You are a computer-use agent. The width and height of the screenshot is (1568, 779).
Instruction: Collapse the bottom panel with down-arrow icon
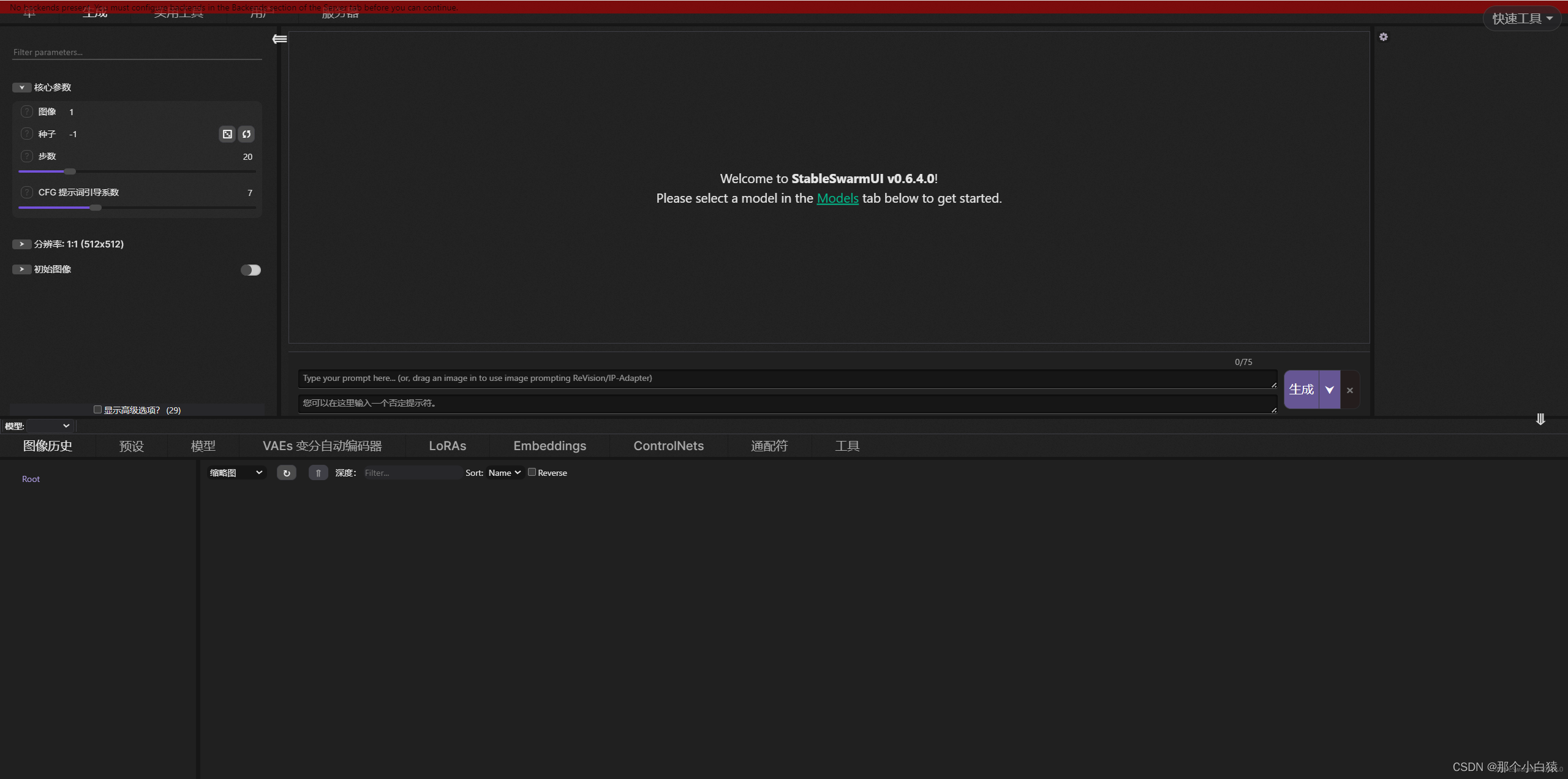coord(1540,420)
